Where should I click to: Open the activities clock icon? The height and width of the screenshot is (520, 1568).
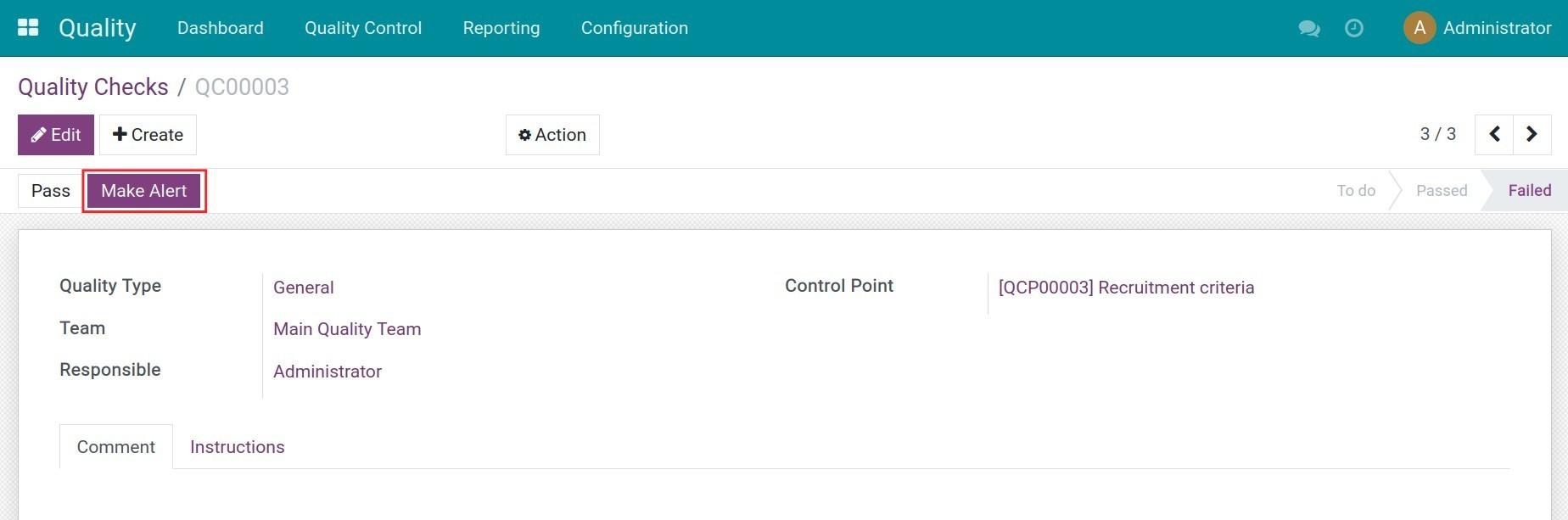[1354, 28]
